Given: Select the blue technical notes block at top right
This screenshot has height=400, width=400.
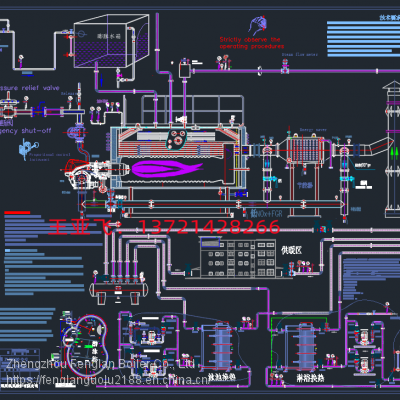Looking at the screenshot, I should (x=363, y=39).
